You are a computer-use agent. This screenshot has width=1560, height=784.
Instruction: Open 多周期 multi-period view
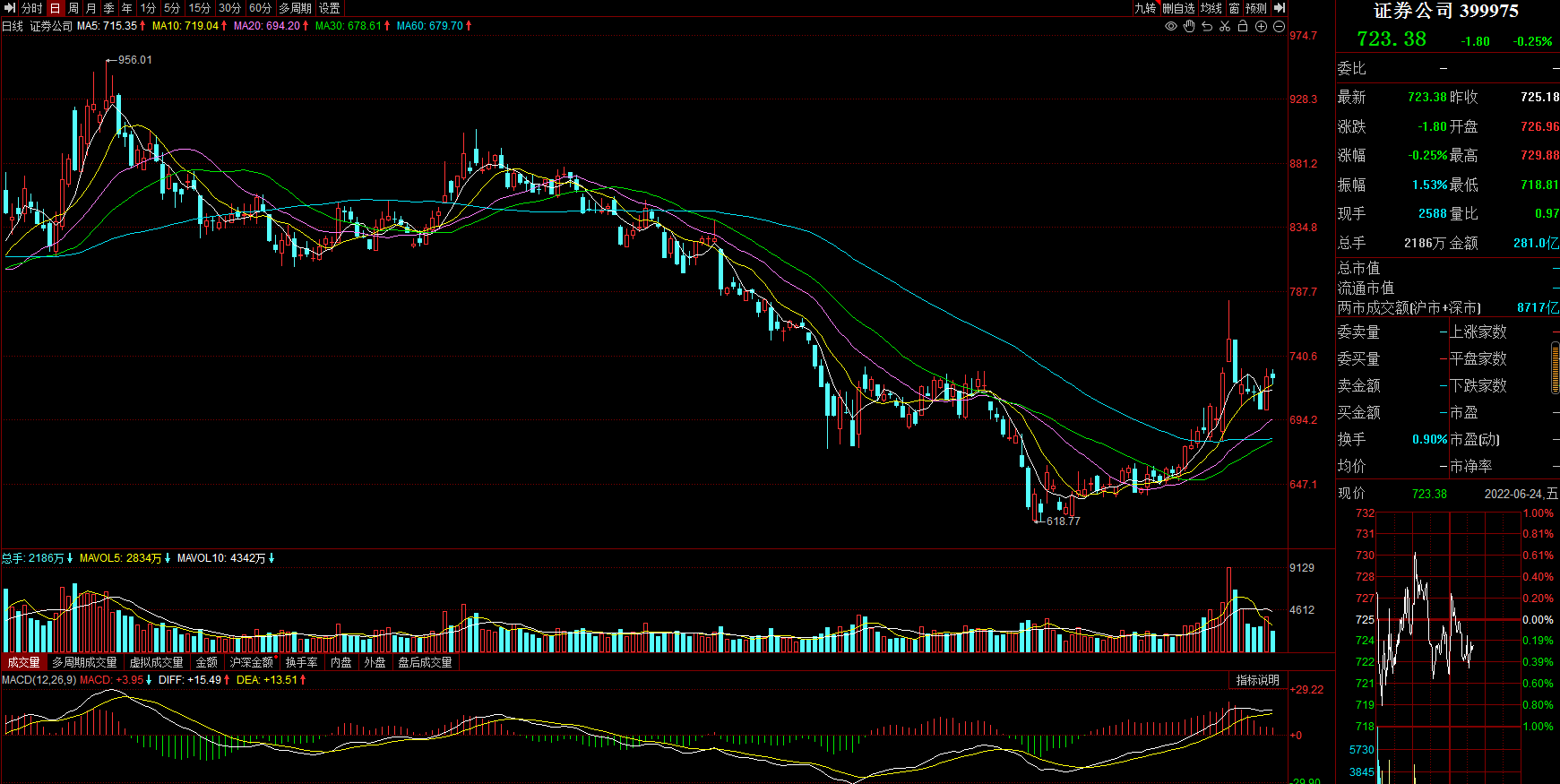pos(295,8)
